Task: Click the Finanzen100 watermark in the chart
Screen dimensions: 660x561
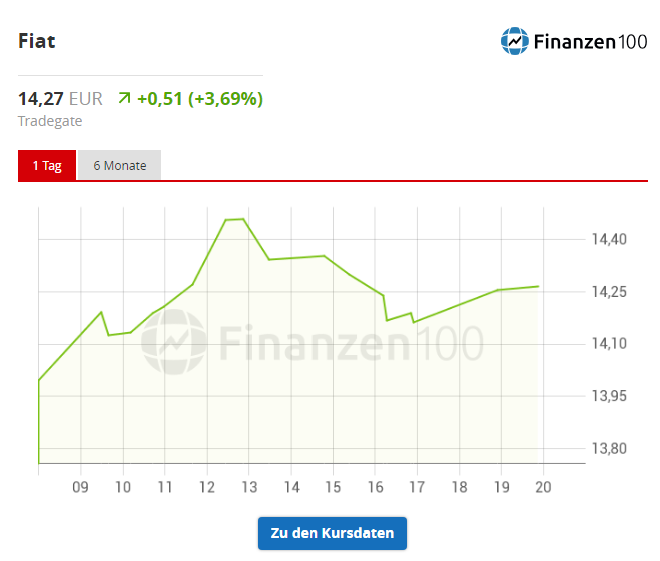Action: pos(312,343)
